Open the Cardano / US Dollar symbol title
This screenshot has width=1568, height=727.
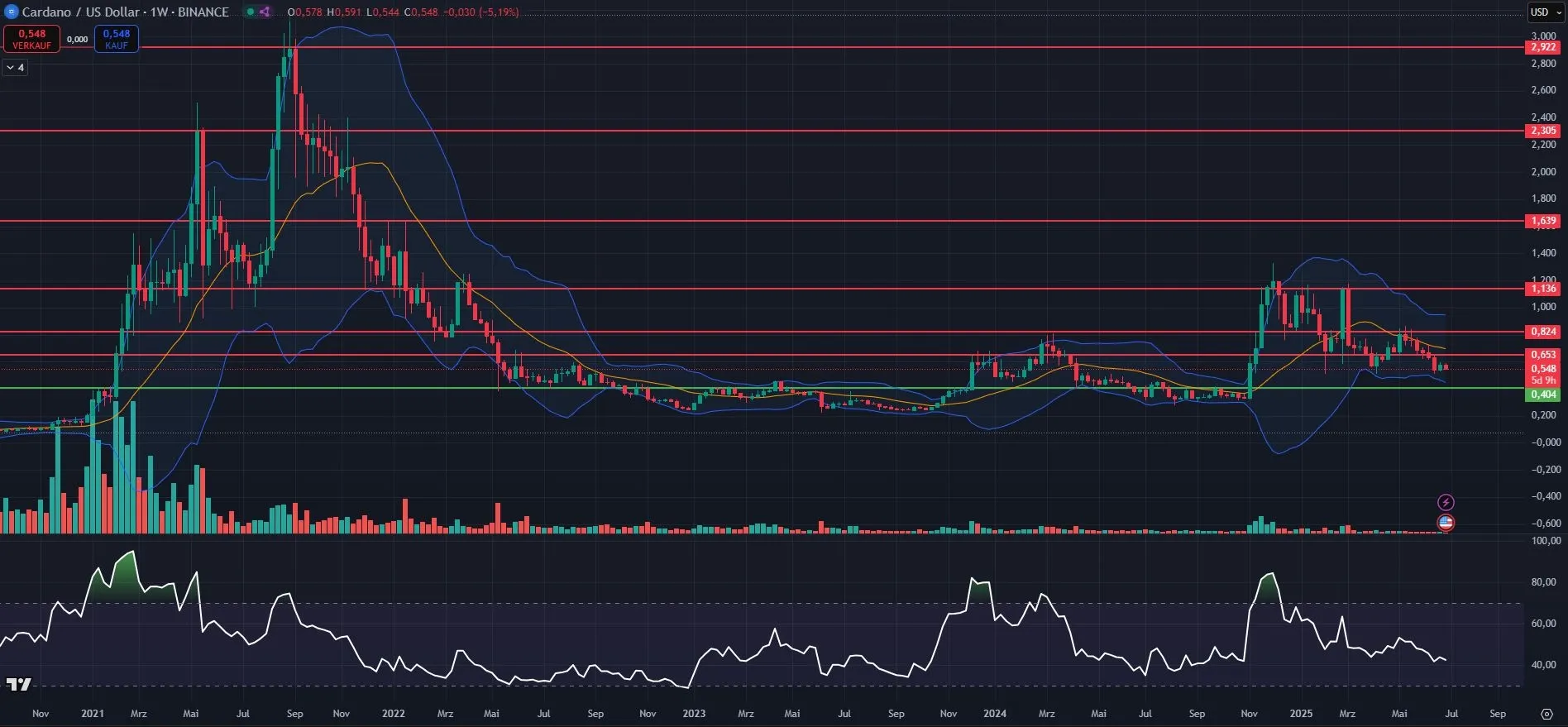point(126,12)
